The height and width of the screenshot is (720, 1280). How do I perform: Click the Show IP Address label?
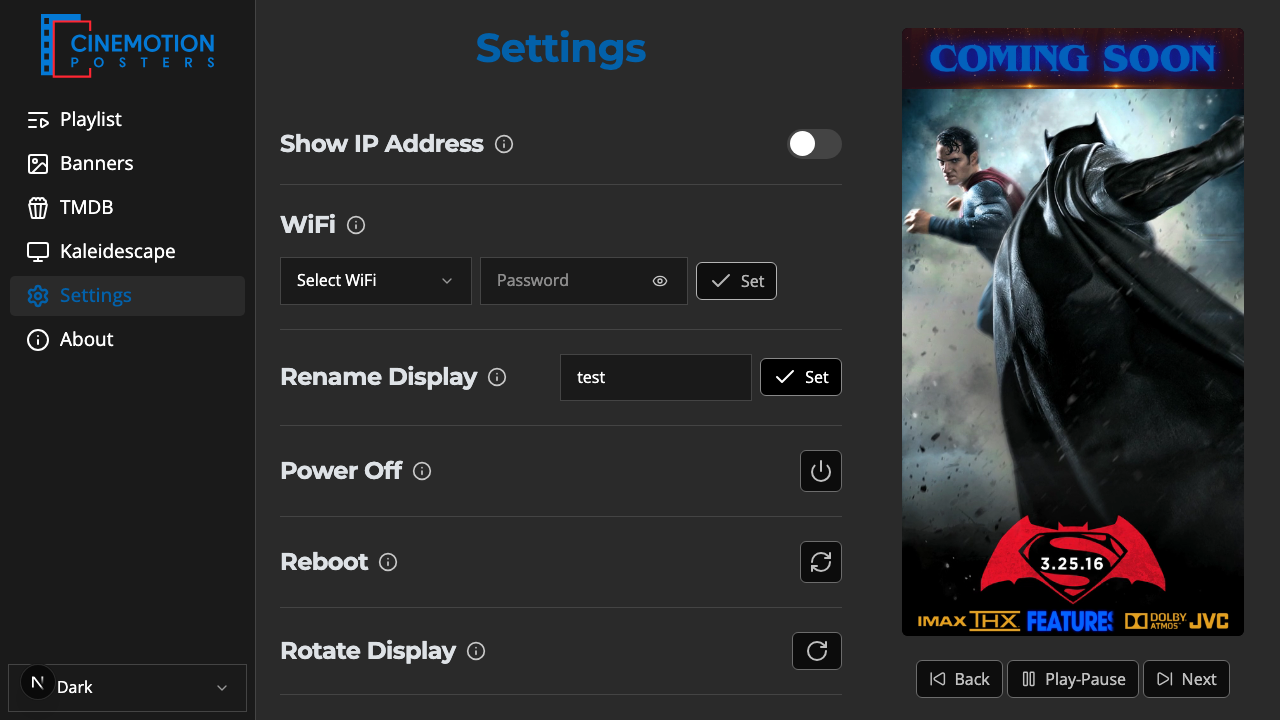coord(382,144)
